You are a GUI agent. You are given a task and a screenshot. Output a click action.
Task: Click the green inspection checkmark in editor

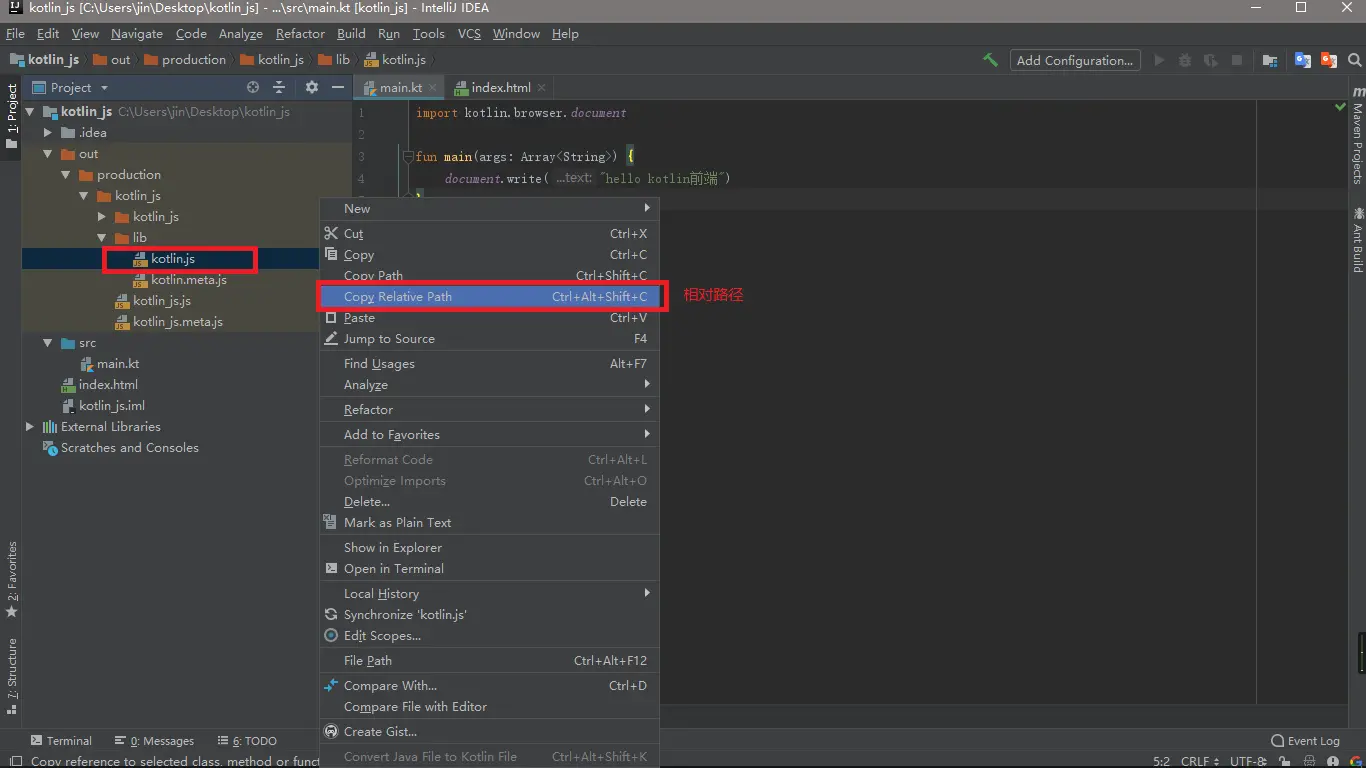[1340, 106]
